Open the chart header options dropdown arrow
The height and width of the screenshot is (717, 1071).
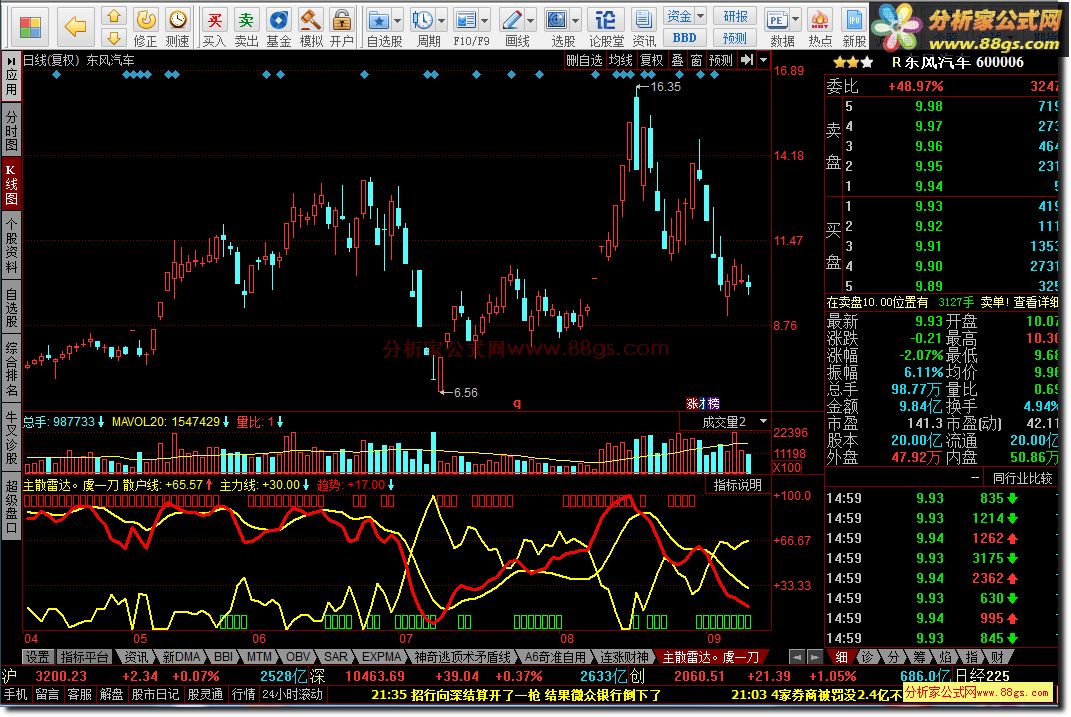point(764,60)
